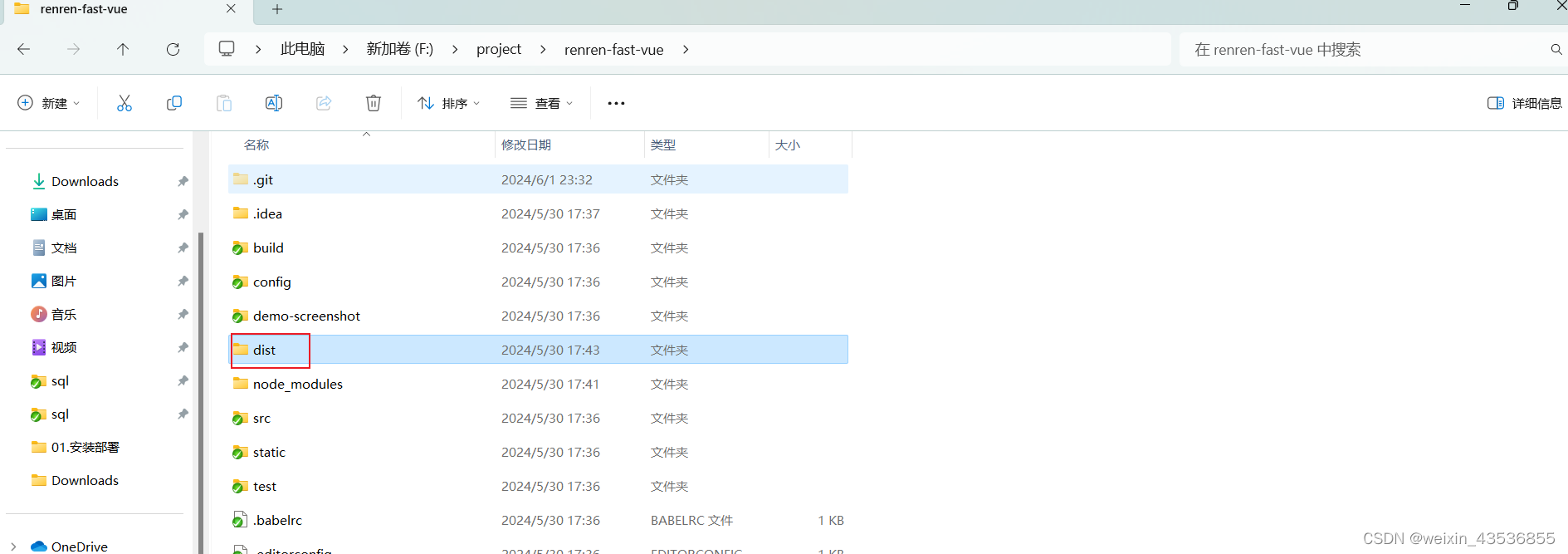Click 此电脑 in the address bar
Screen dimensions: 1568x554
pyautogui.click(x=302, y=49)
